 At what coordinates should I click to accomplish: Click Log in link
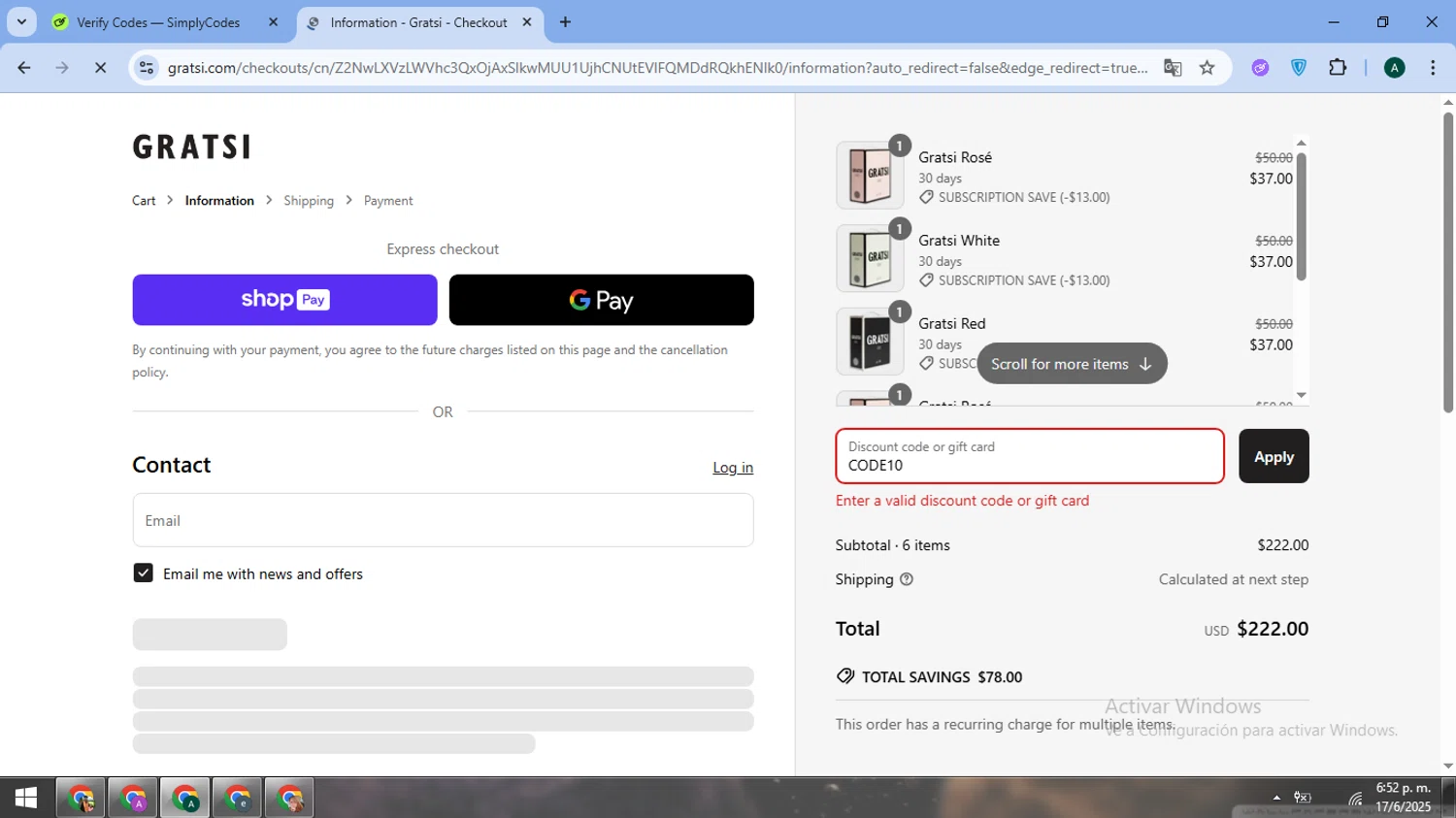pyautogui.click(x=733, y=468)
